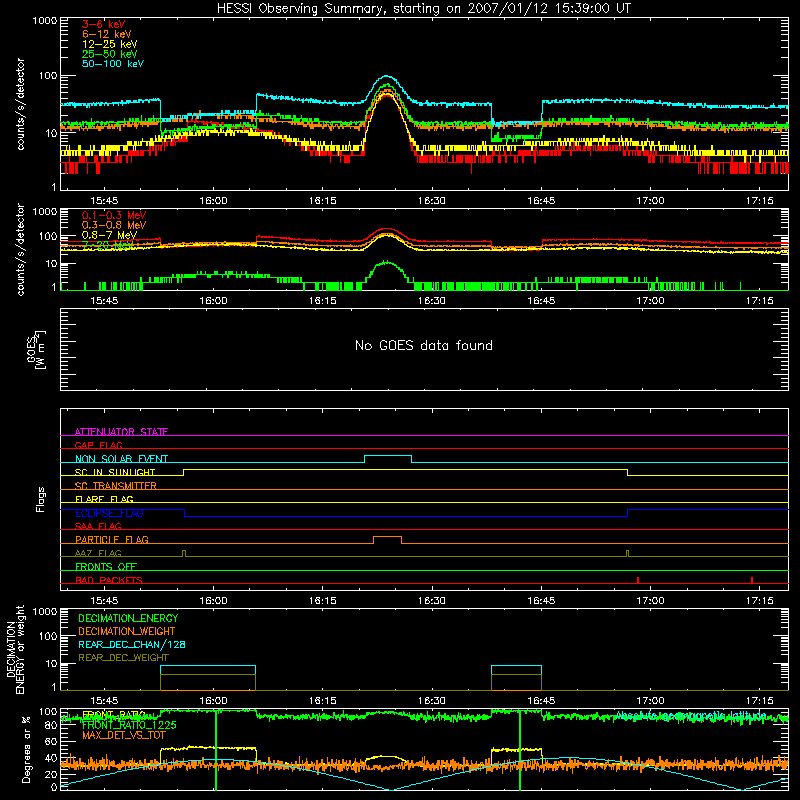800x800 pixels.
Task: Click the SAA_FLAG label
Action: [98, 526]
